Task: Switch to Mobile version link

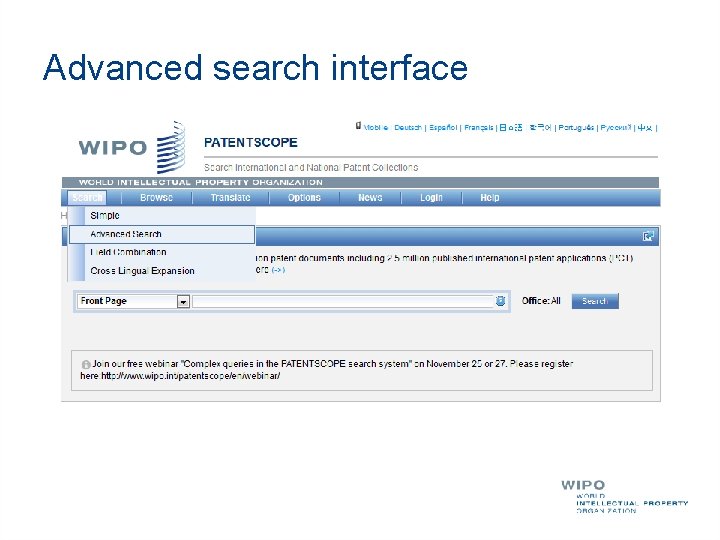Action: point(376,128)
